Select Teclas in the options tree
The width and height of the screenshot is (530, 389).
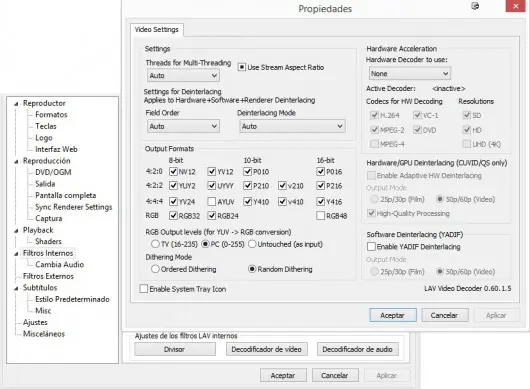click(46, 126)
